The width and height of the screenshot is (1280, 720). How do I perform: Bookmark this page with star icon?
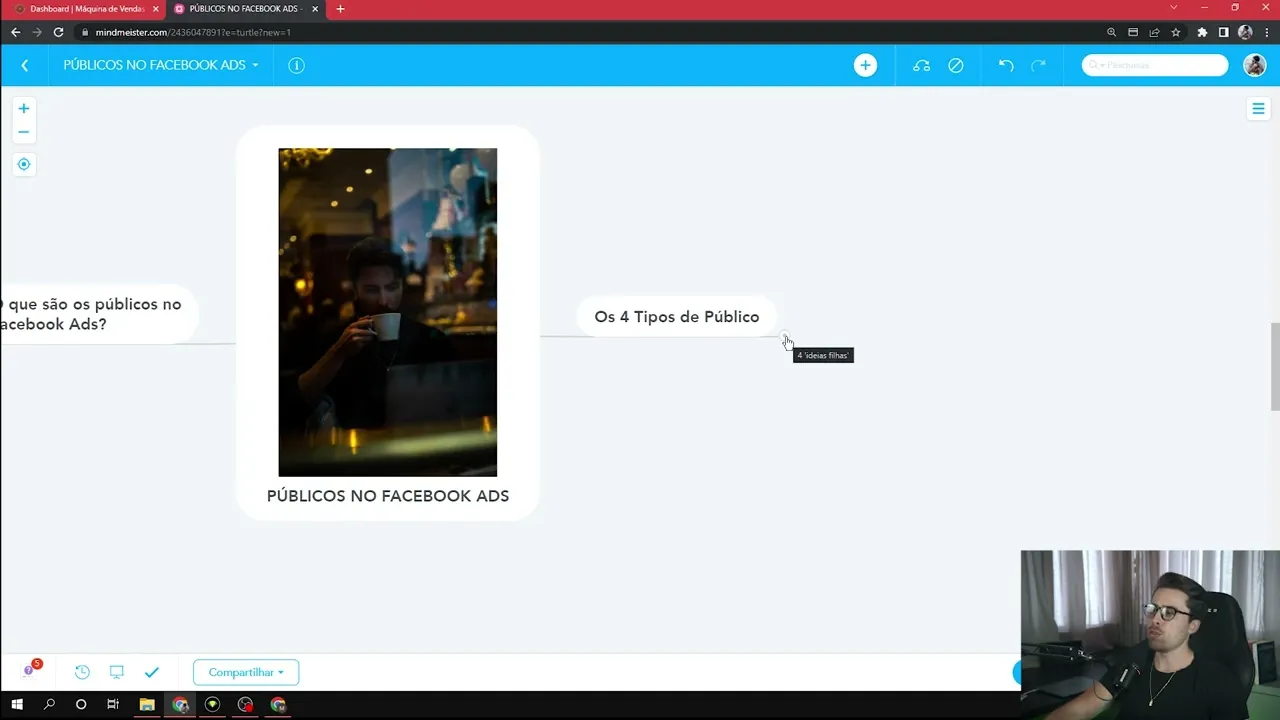coord(1176,32)
